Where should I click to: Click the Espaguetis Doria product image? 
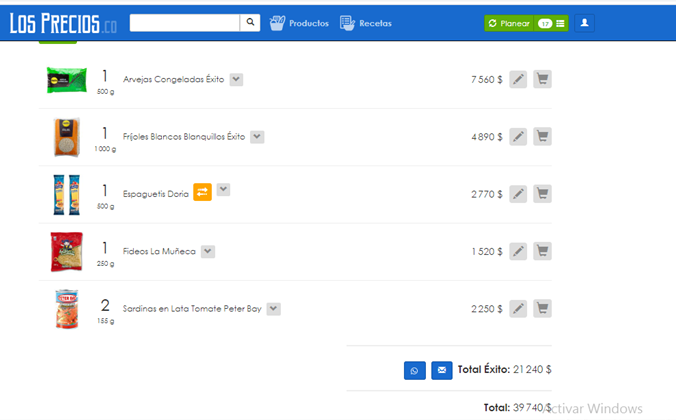(x=66, y=194)
